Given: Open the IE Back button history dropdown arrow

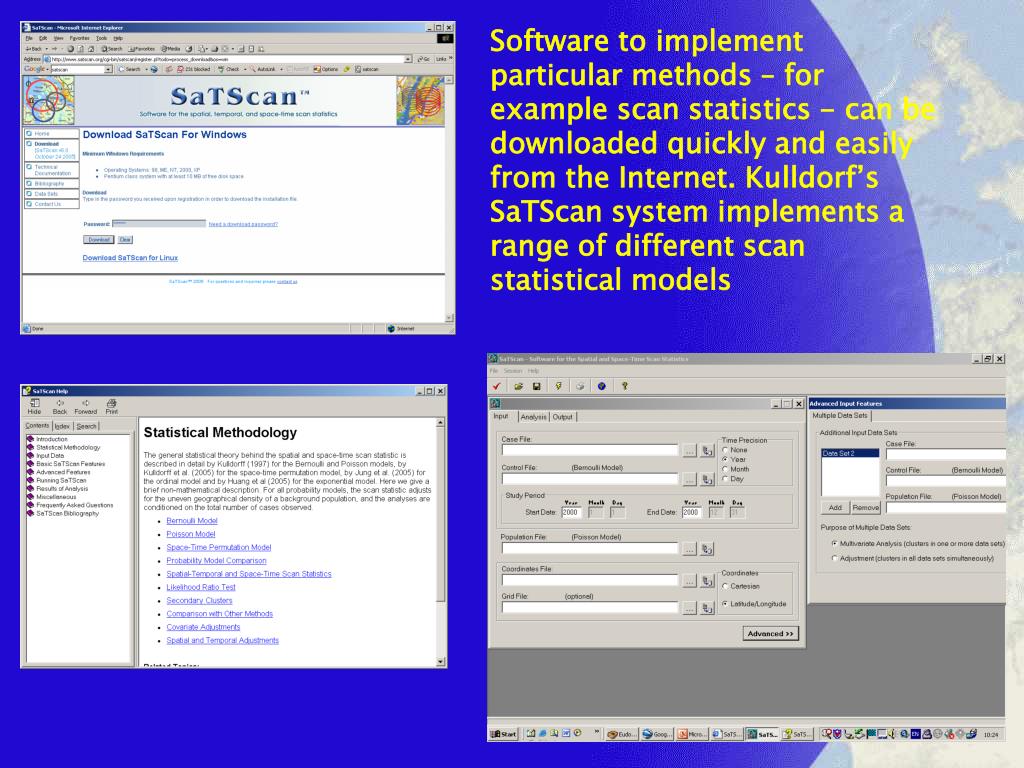Looking at the screenshot, I should tap(47, 49).
